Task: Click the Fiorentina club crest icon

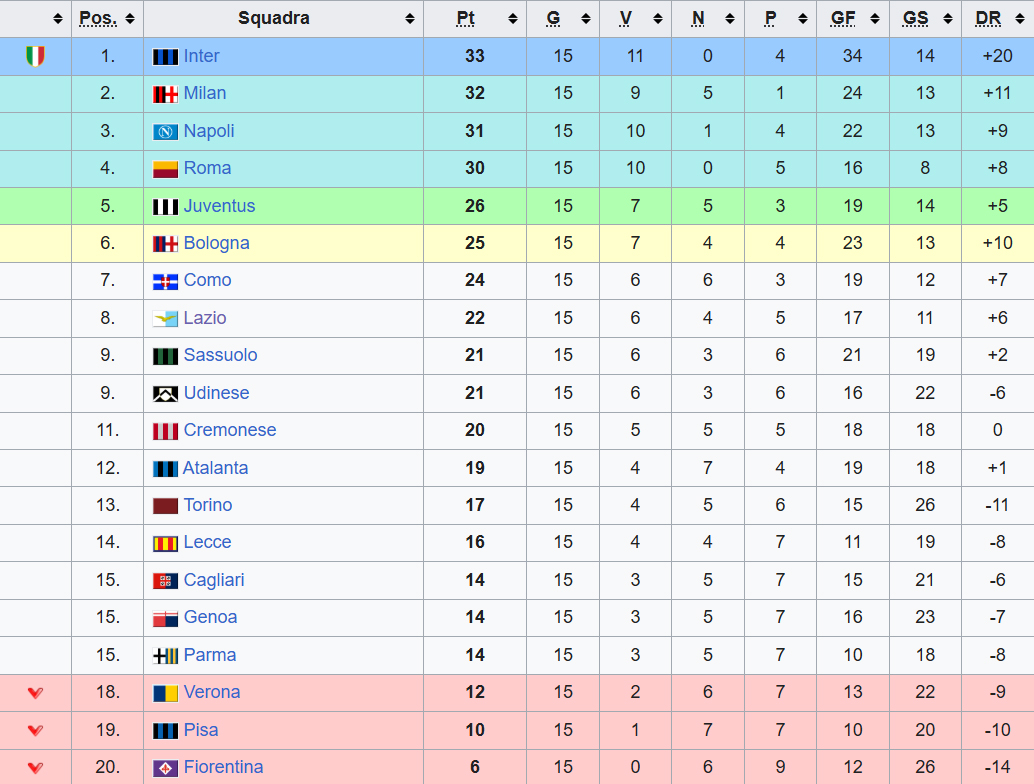Action: [165, 768]
